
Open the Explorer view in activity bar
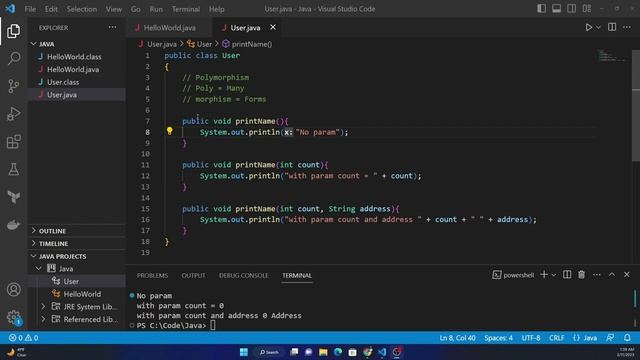point(13,31)
